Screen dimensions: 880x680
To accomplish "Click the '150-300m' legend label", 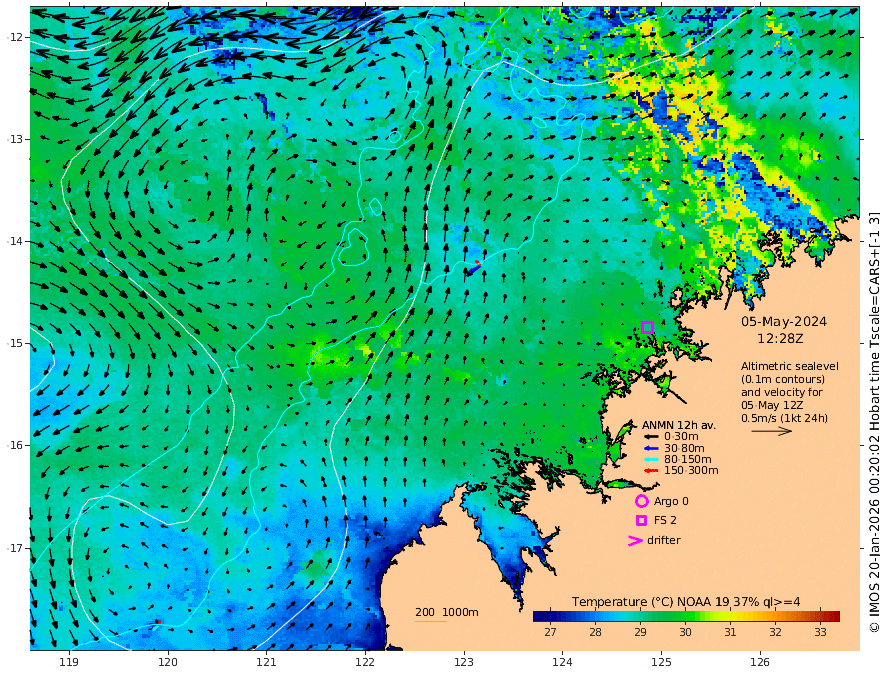I will click(691, 470).
